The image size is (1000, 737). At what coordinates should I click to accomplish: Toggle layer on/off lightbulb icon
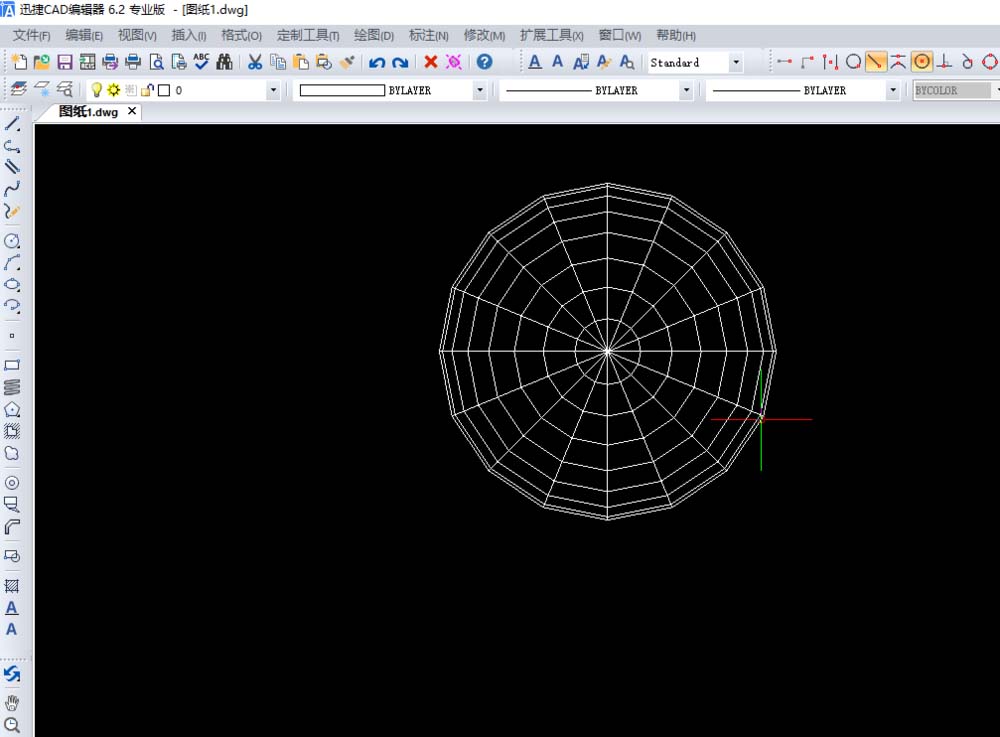97,90
